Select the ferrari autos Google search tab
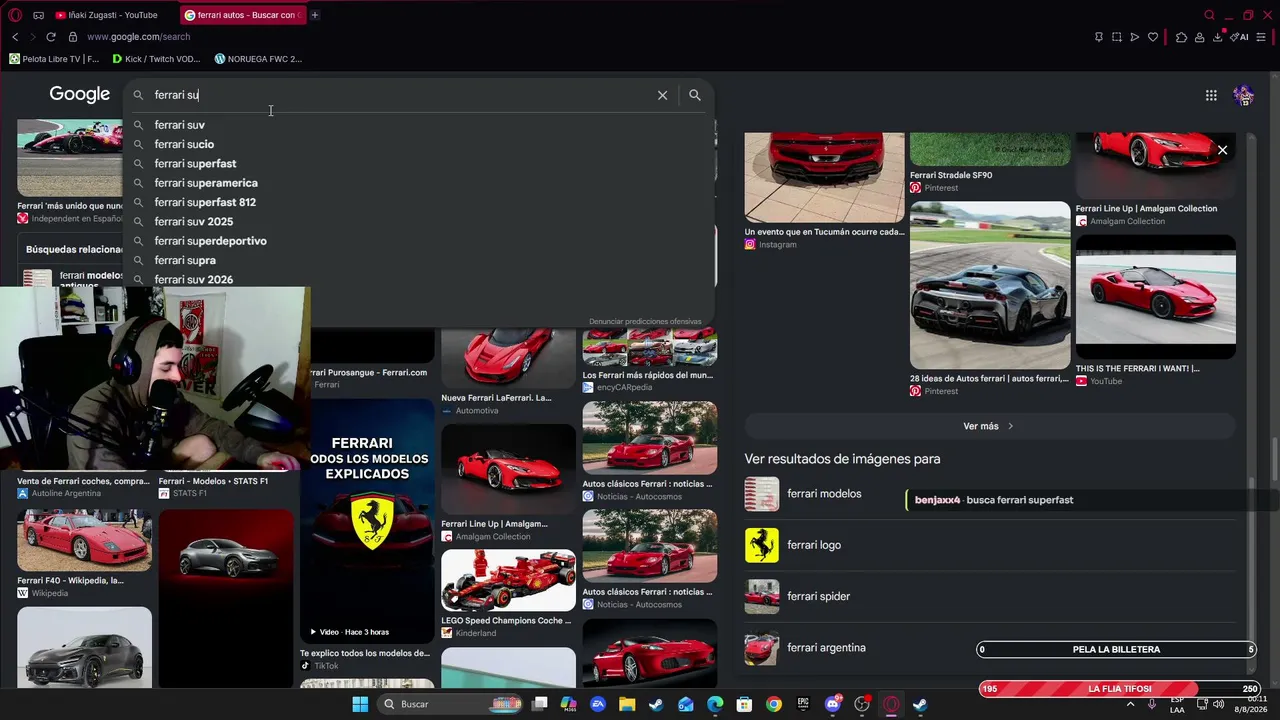Viewport: 1280px width, 720px height. (242, 15)
